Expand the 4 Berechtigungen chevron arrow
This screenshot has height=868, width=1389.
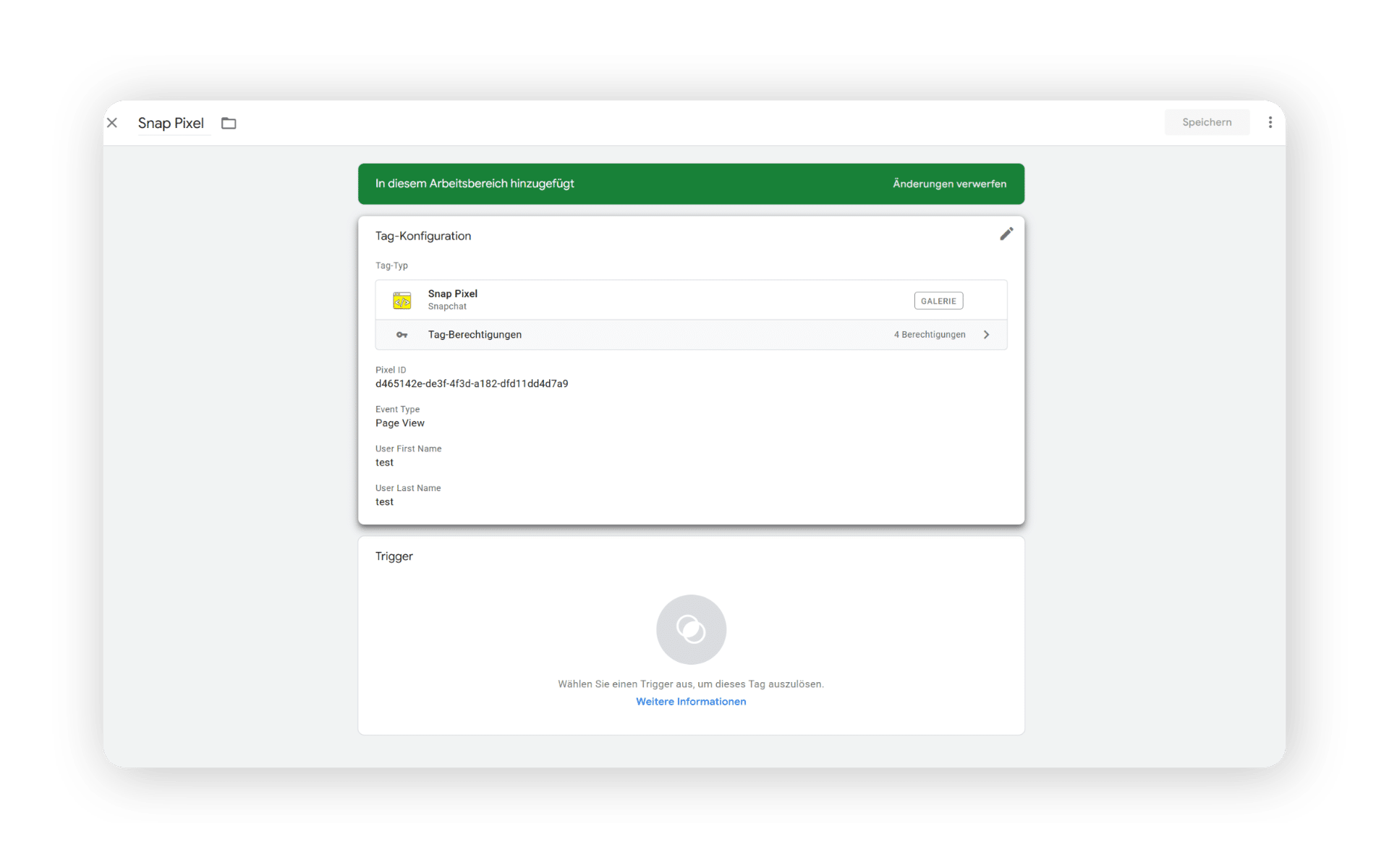point(986,335)
